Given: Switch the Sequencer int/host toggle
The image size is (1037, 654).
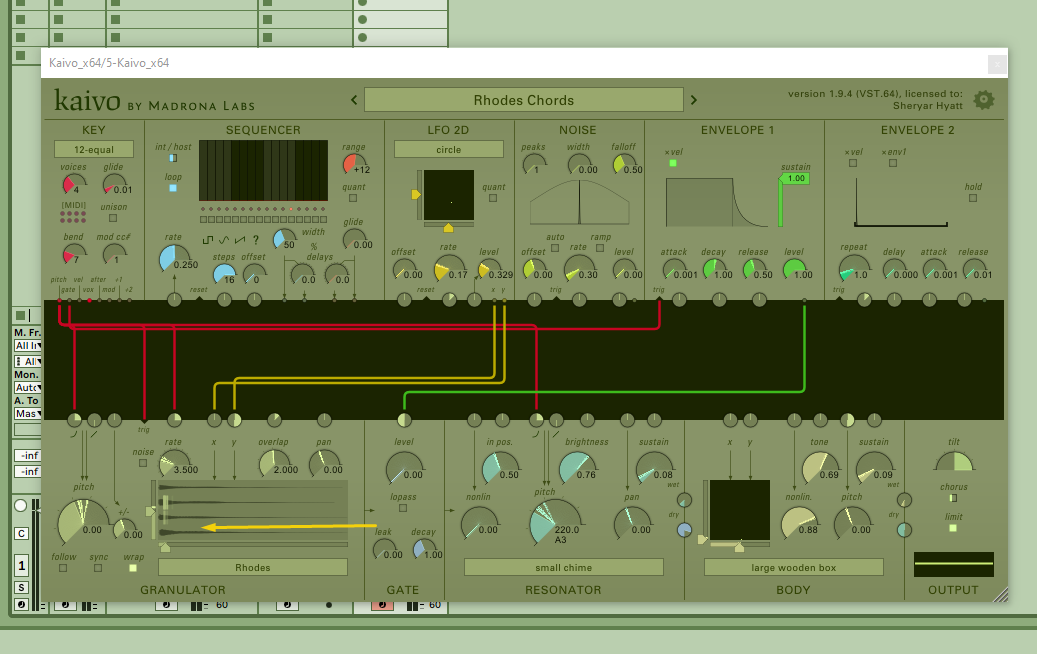Looking at the screenshot, I should pos(173,158).
